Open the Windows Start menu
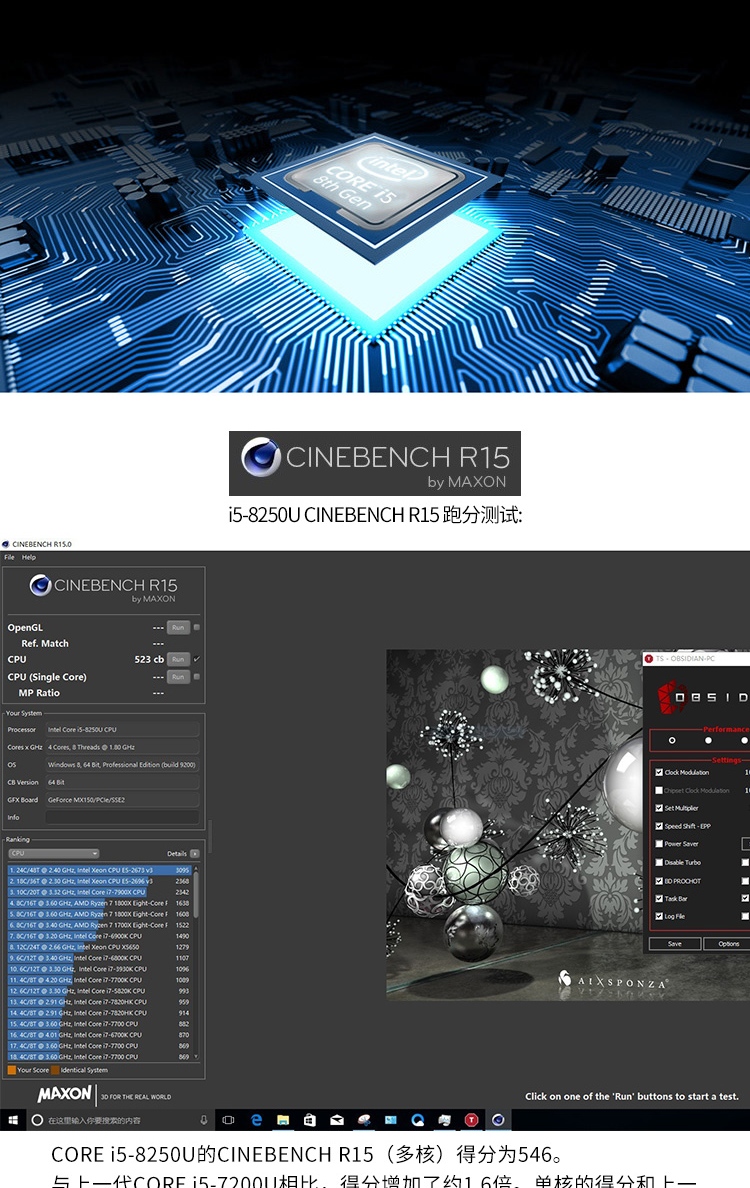Image resolution: width=750 pixels, height=1188 pixels. [12, 1120]
